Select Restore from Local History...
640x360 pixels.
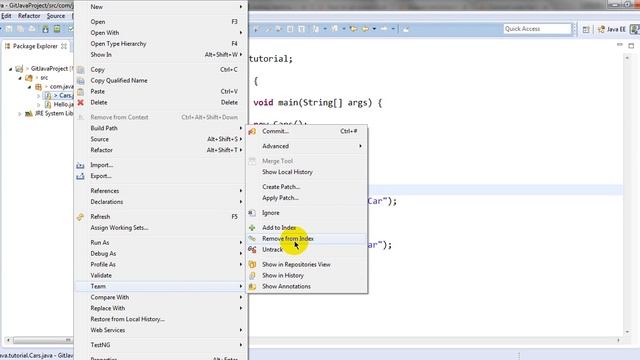coord(161,319)
